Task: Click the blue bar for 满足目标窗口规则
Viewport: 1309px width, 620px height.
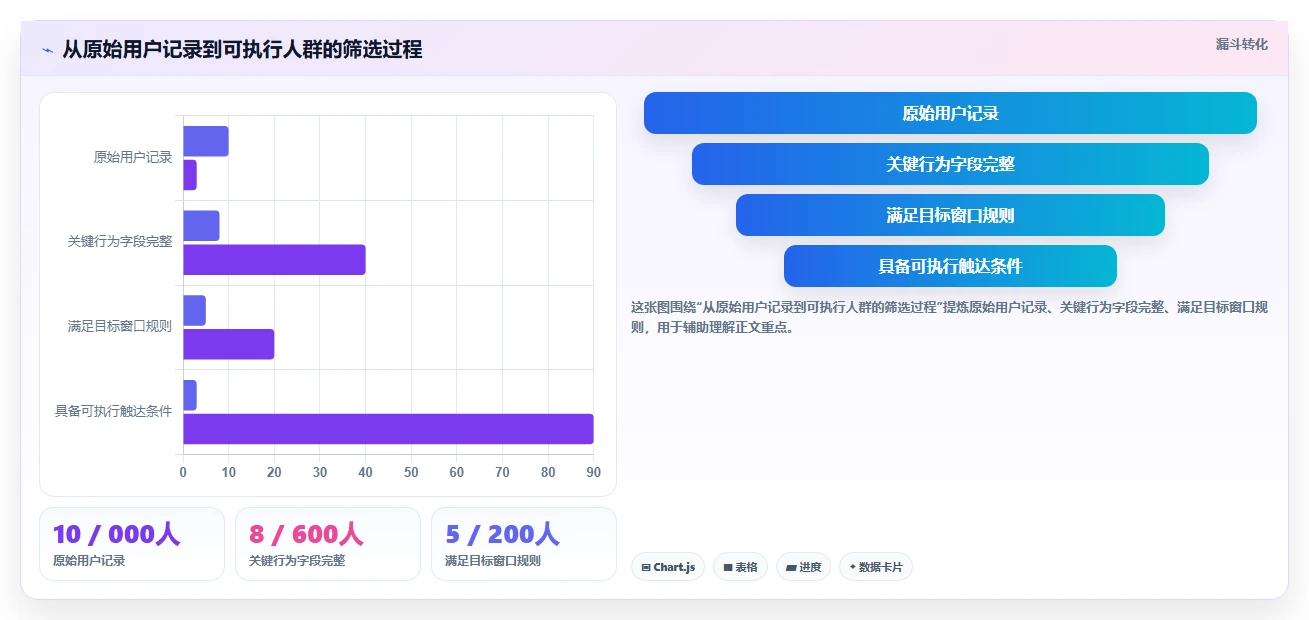Action: [x=194, y=310]
